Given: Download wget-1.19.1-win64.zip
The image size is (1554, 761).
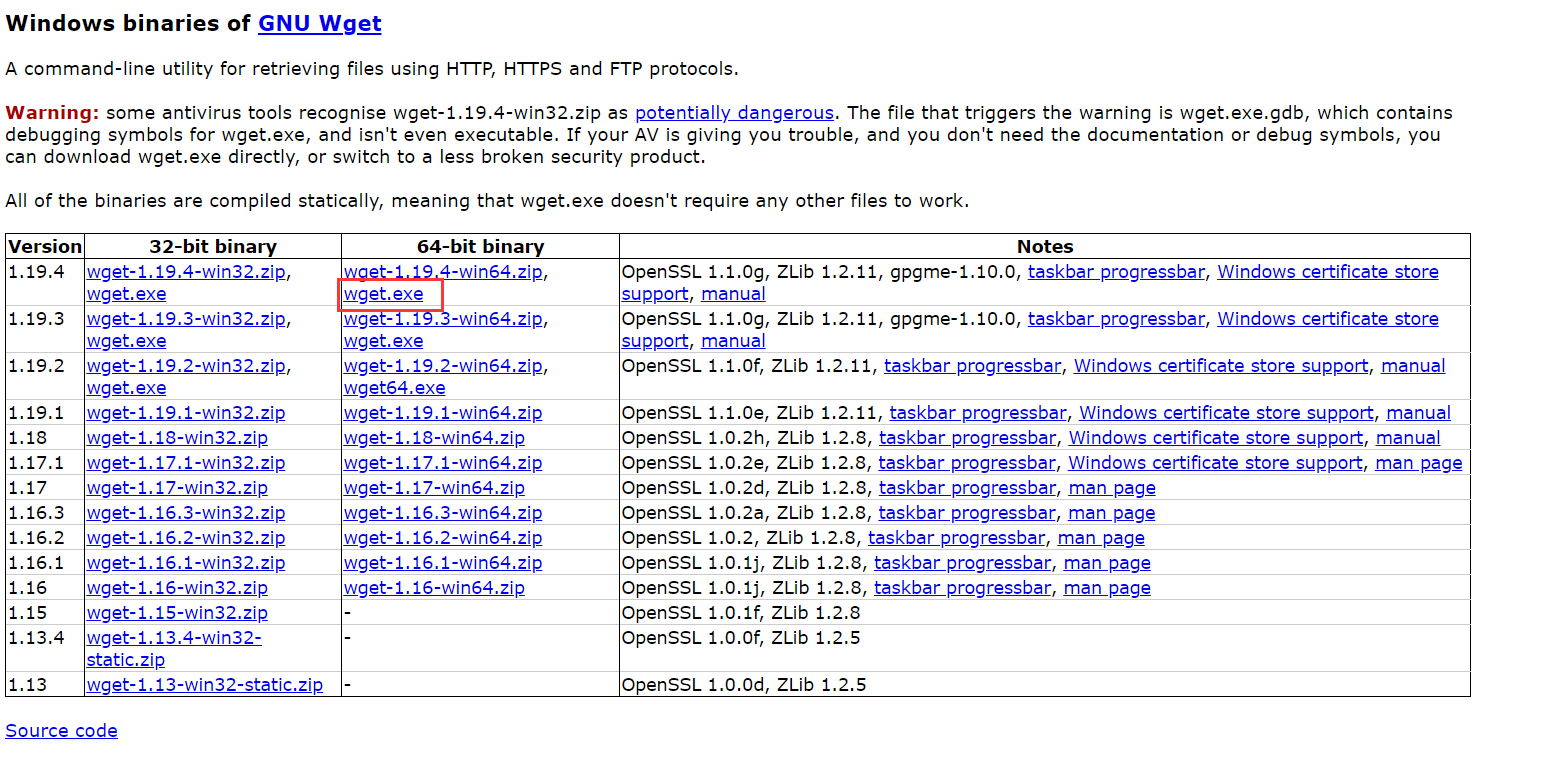Looking at the screenshot, I should (443, 413).
